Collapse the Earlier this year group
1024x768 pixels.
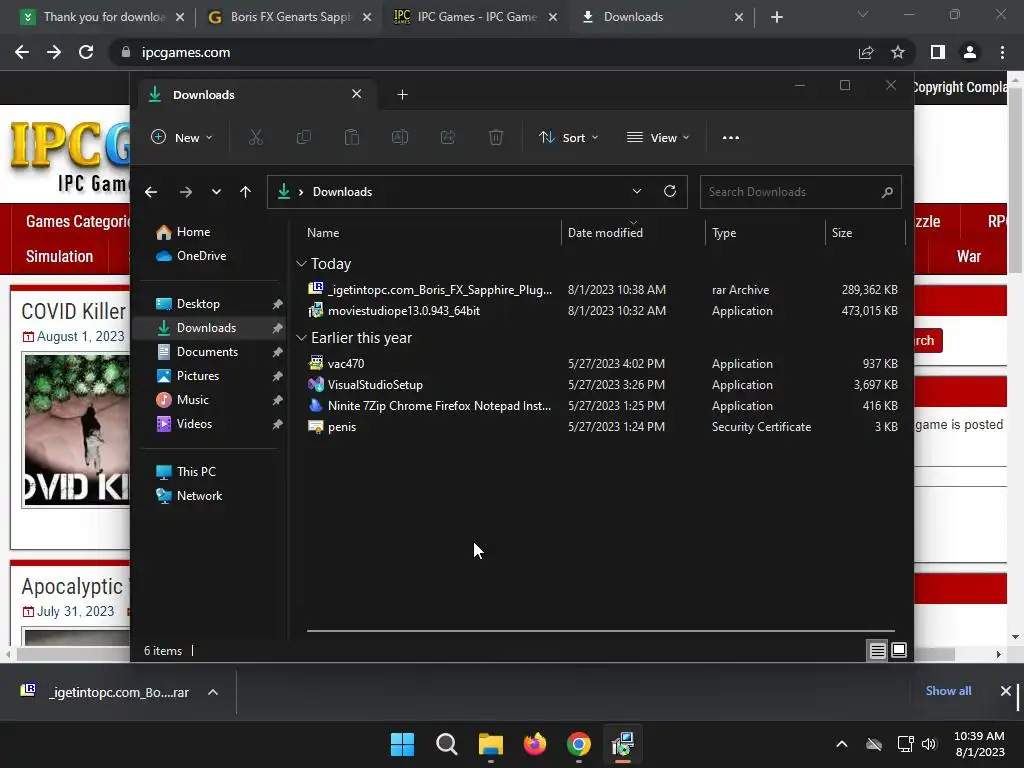coord(301,338)
